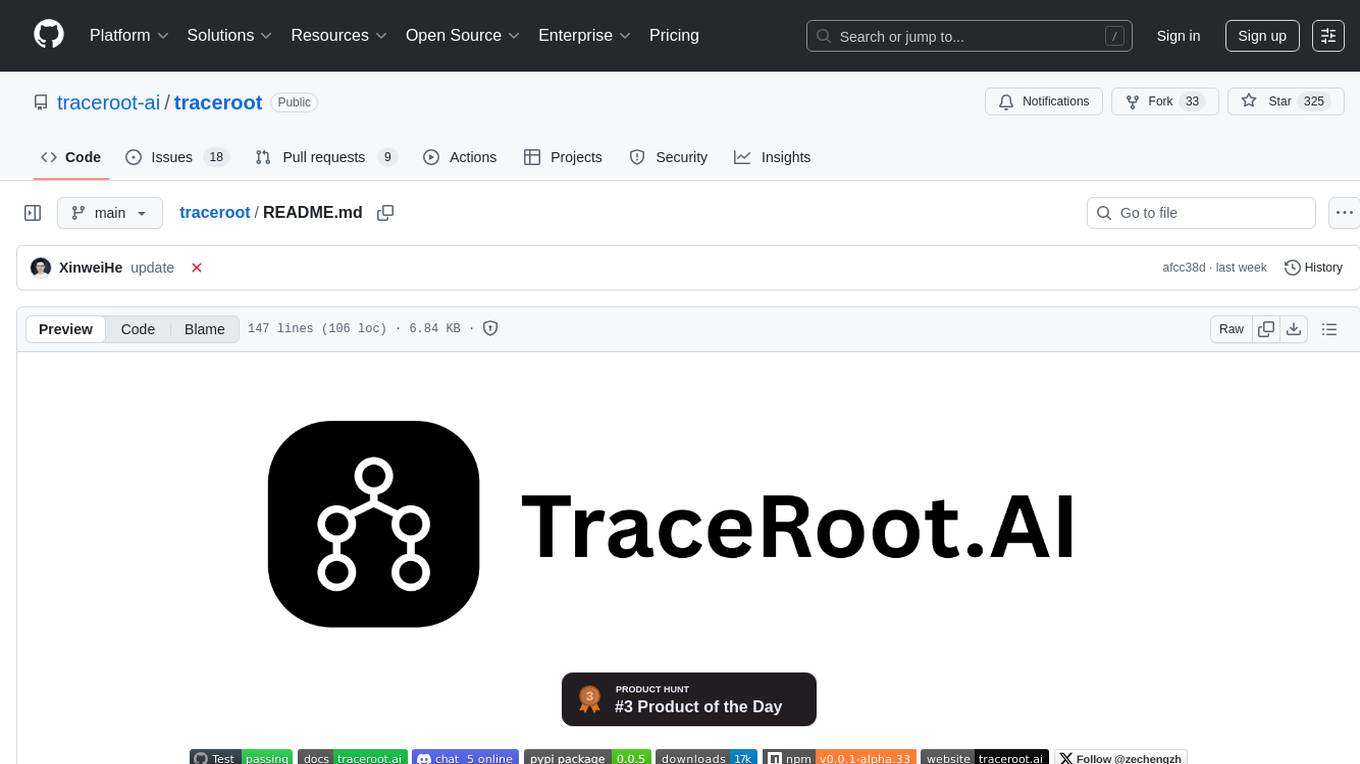Switch to the Code tab
The width and height of the screenshot is (1360, 764).
pos(71,157)
